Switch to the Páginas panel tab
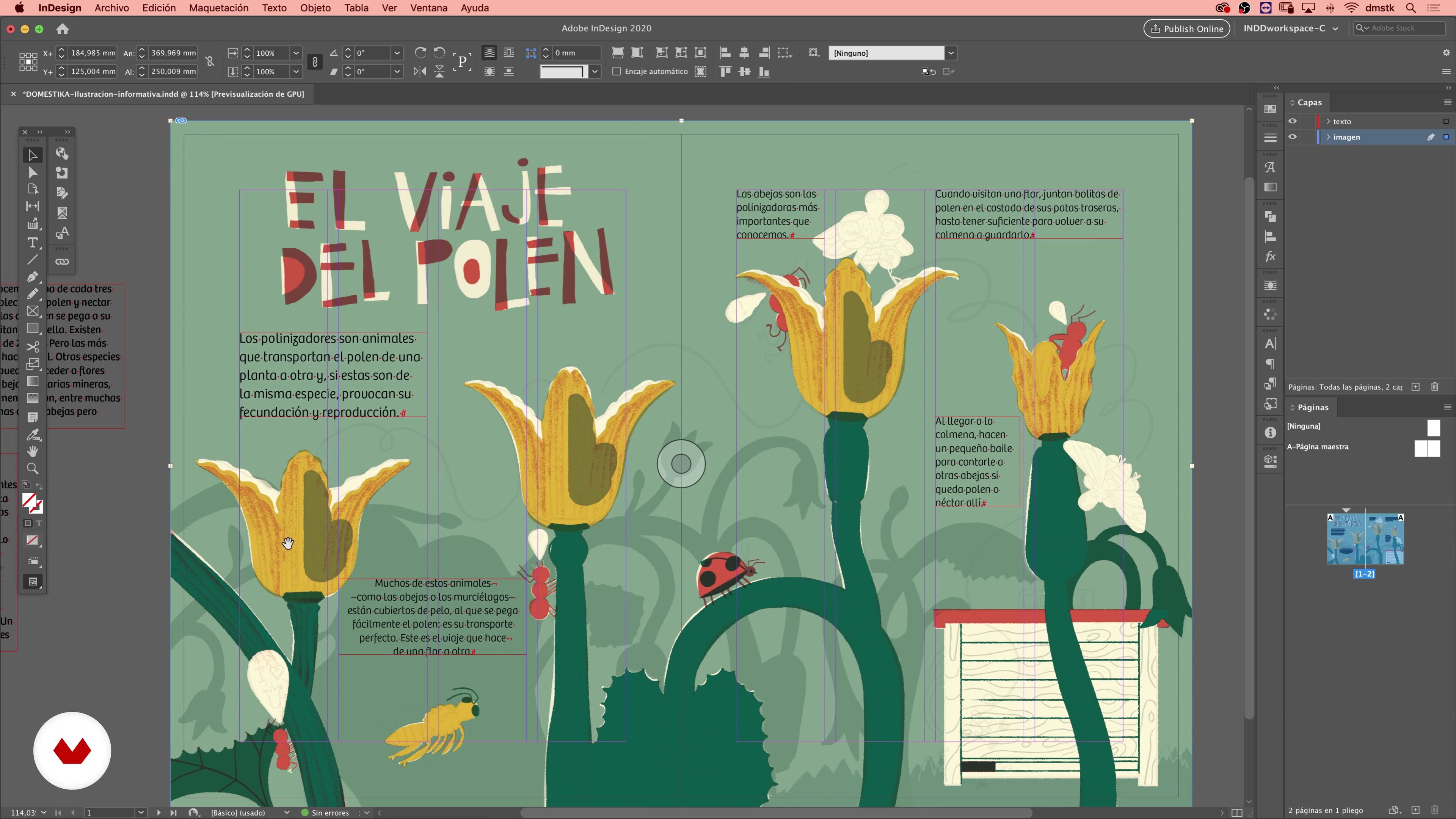The height and width of the screenshot is (819, 1456). coord(1312,407)
